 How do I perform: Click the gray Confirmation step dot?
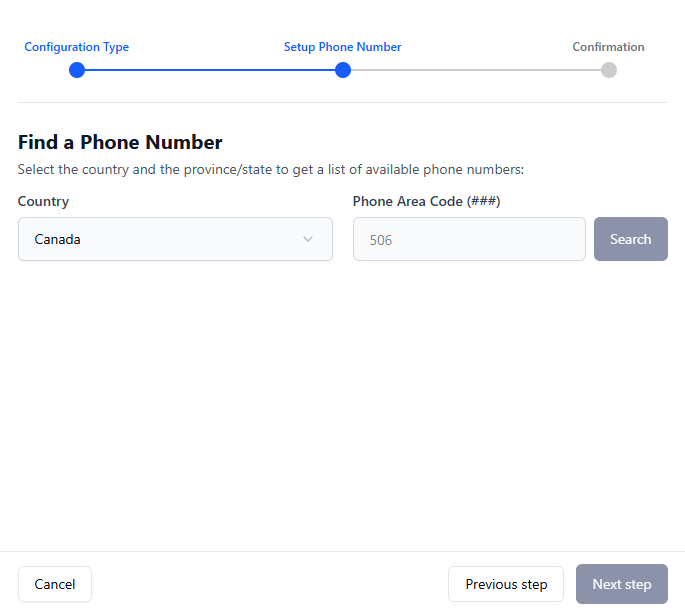point(609,70)
